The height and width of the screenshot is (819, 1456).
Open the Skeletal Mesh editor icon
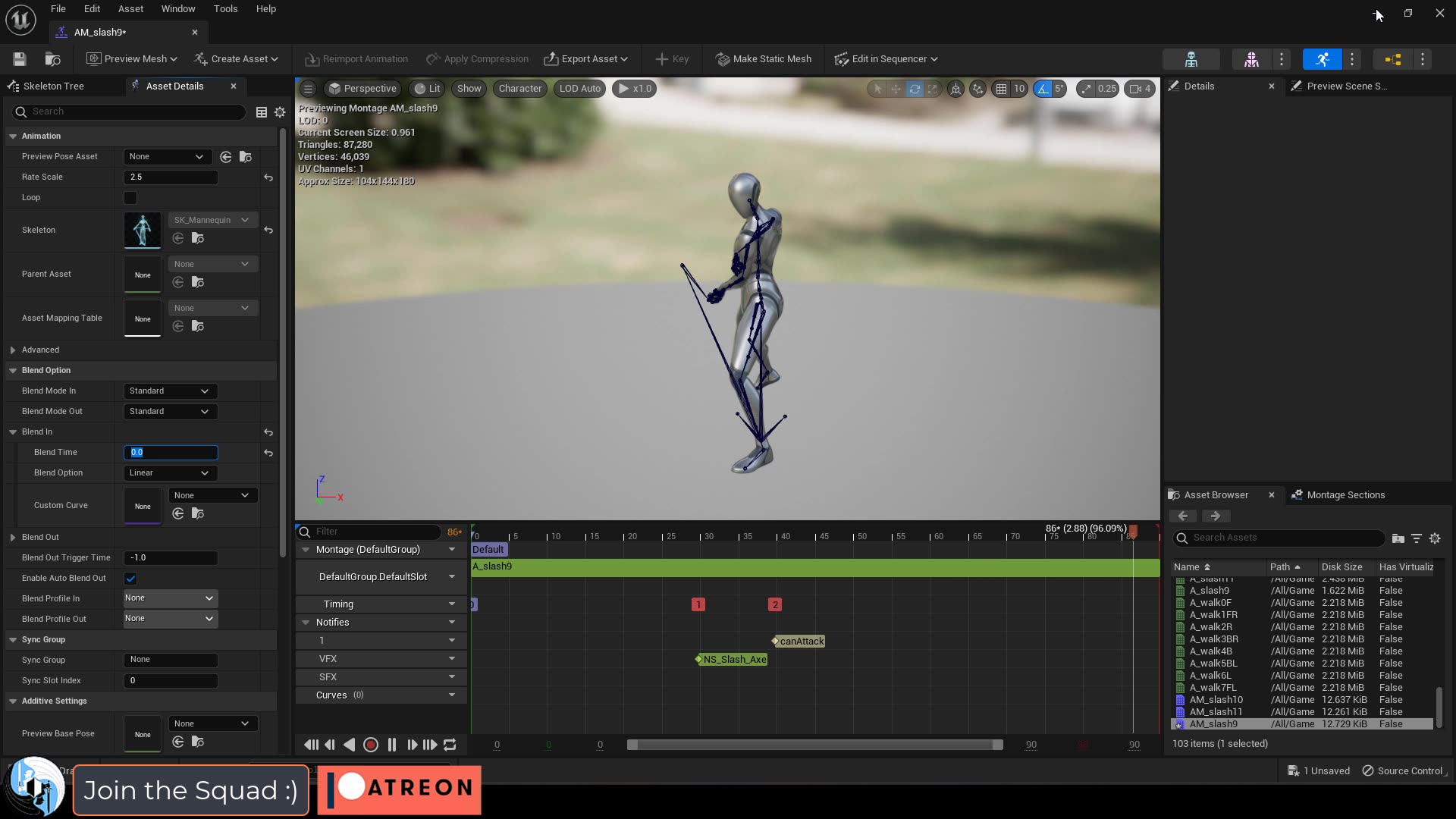tap(1251, 58)
